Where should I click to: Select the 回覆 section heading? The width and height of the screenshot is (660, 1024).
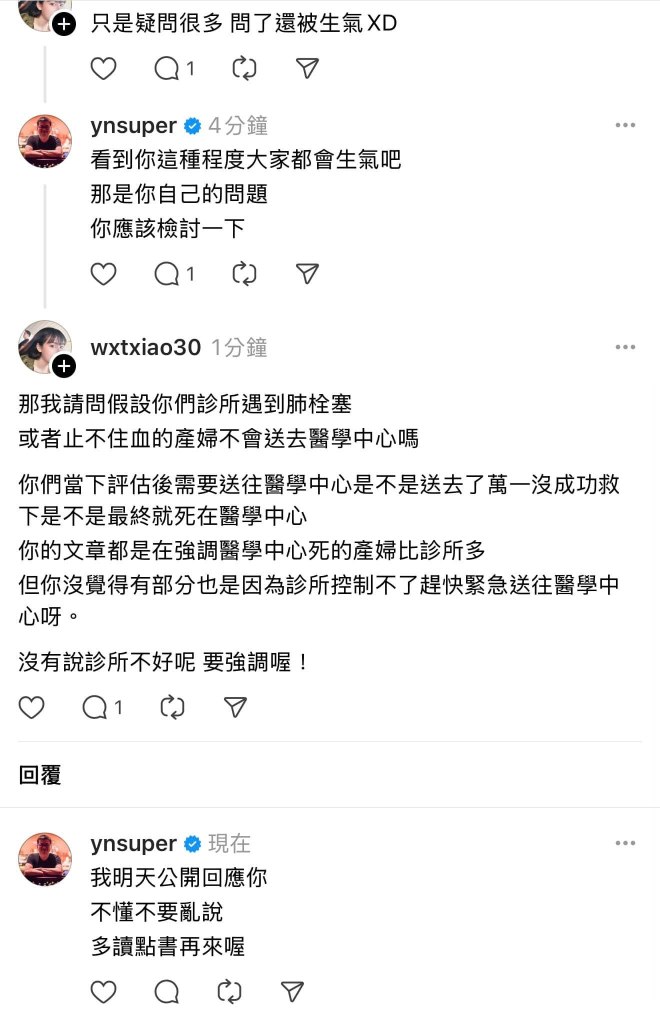coord(40,775)
